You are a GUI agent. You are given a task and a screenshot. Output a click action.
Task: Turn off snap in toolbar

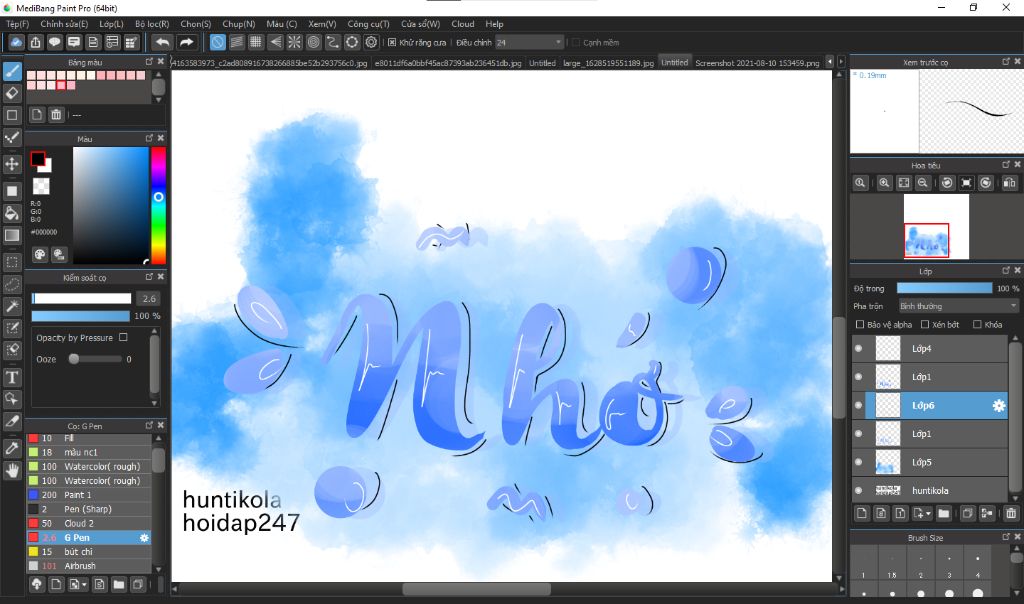217,42
